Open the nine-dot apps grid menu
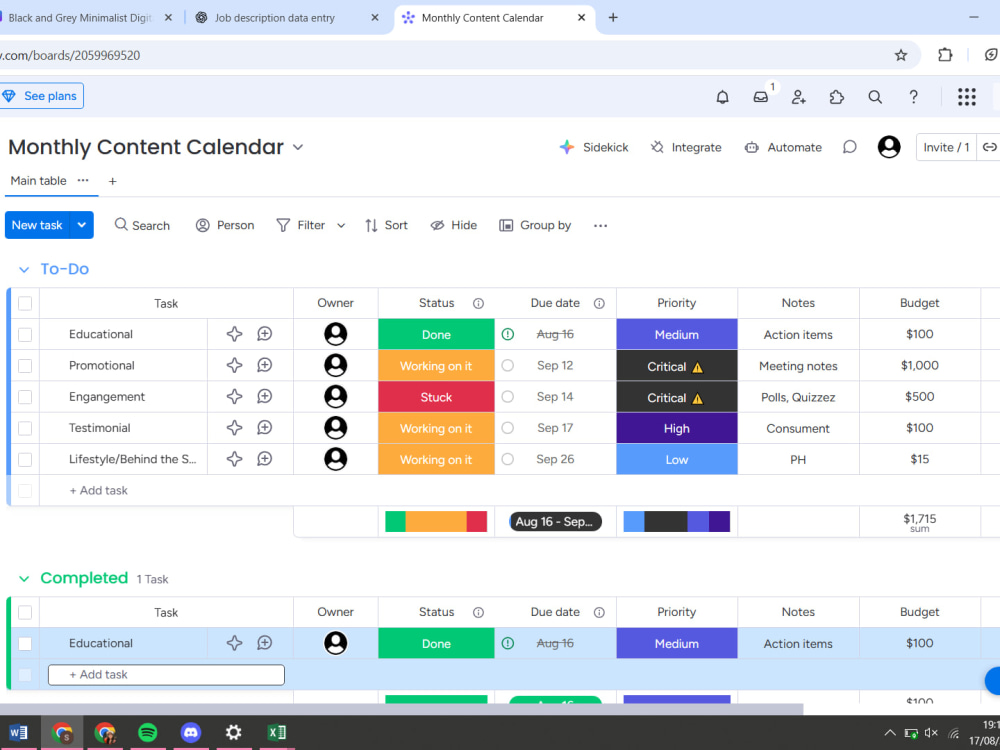This screenshot has height=750, width=1000. coord(967,97)
